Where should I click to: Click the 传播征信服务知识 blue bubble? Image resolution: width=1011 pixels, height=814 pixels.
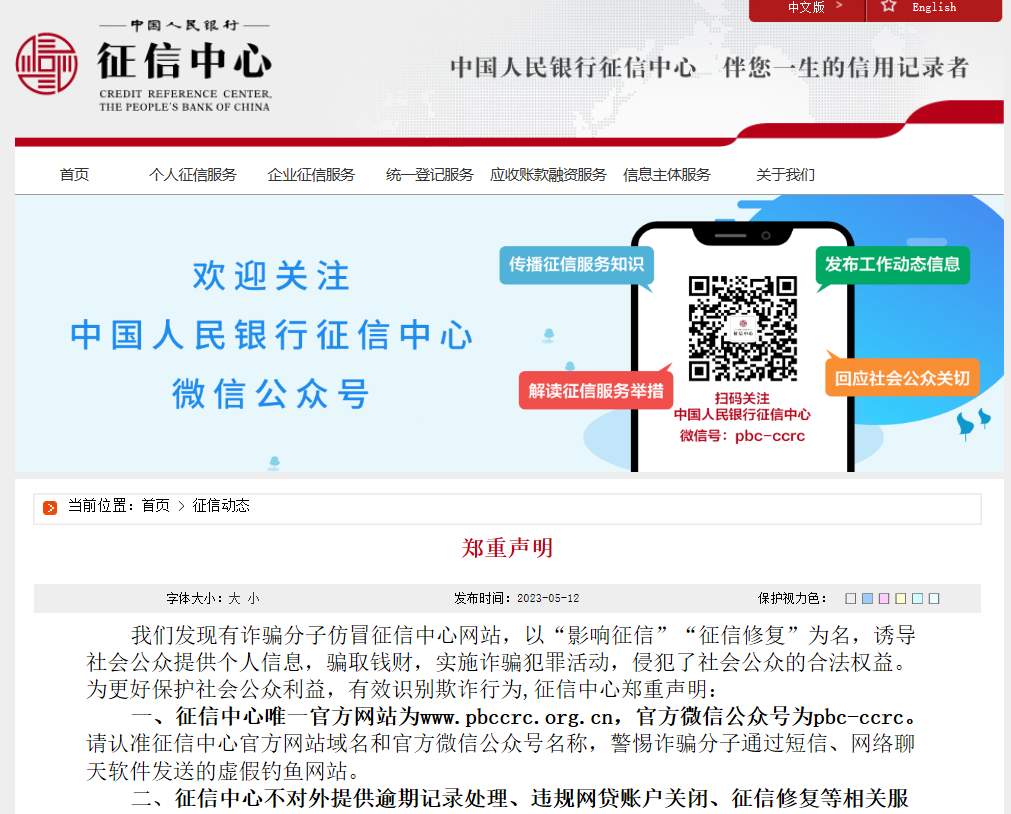[x=576, y=265]
